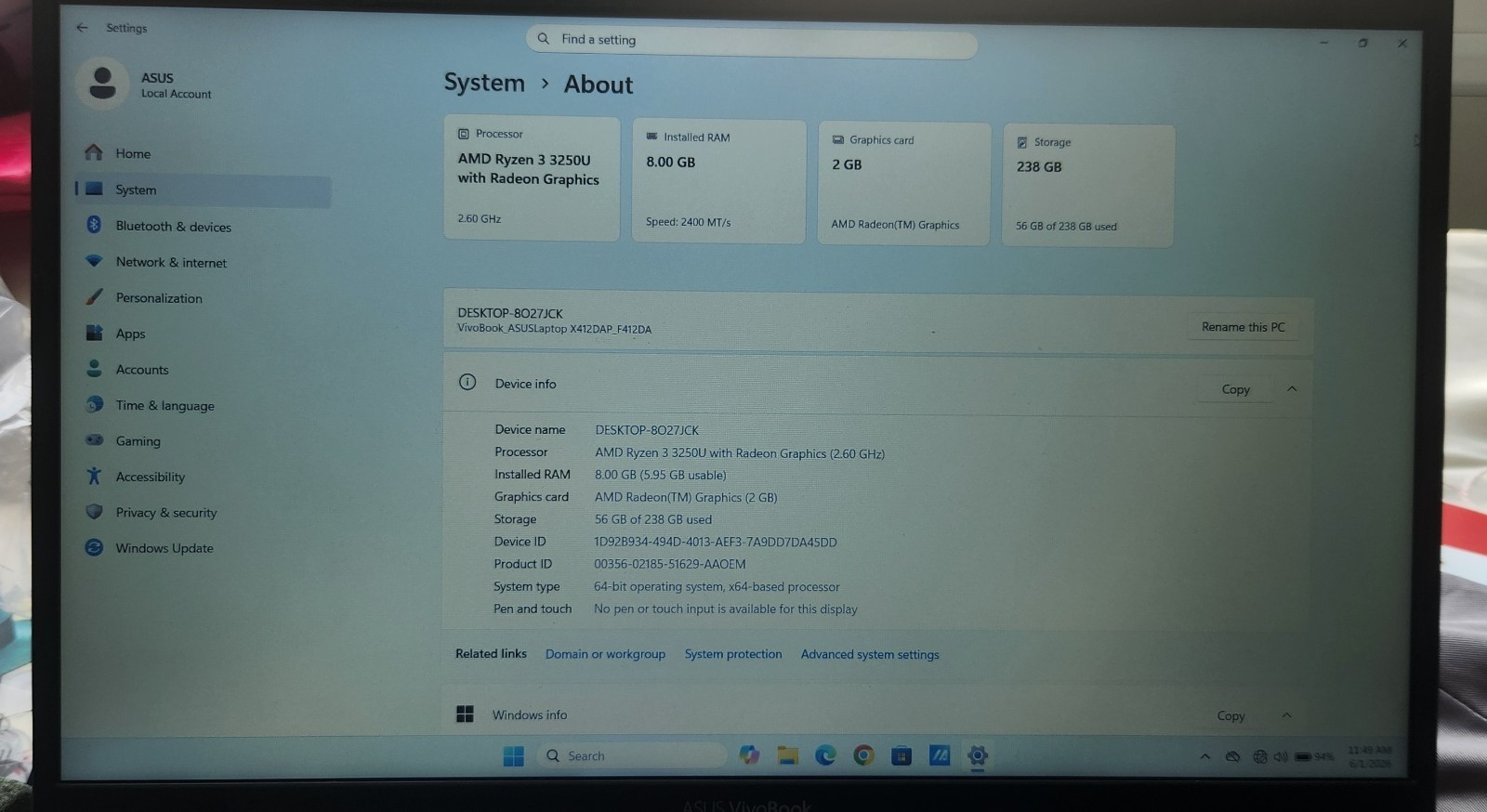Open the Storage 238 GB card
Screen dimensions: 1487x812
(x=1088, y=186)
